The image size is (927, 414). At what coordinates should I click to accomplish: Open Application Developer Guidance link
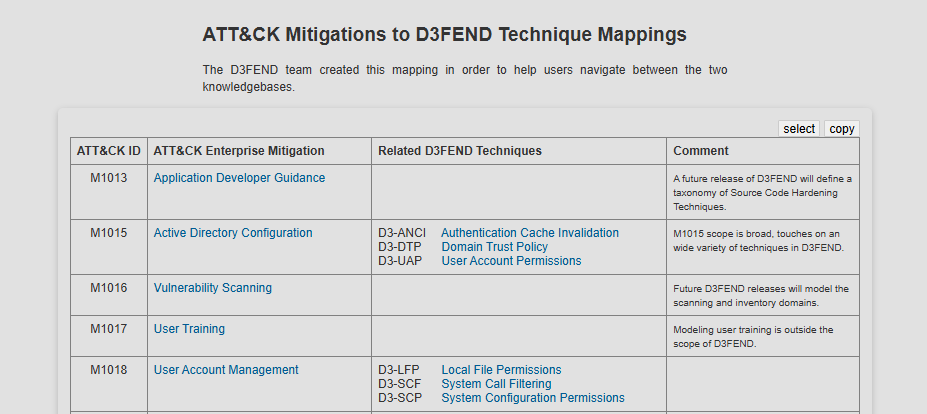click(239, 178)
